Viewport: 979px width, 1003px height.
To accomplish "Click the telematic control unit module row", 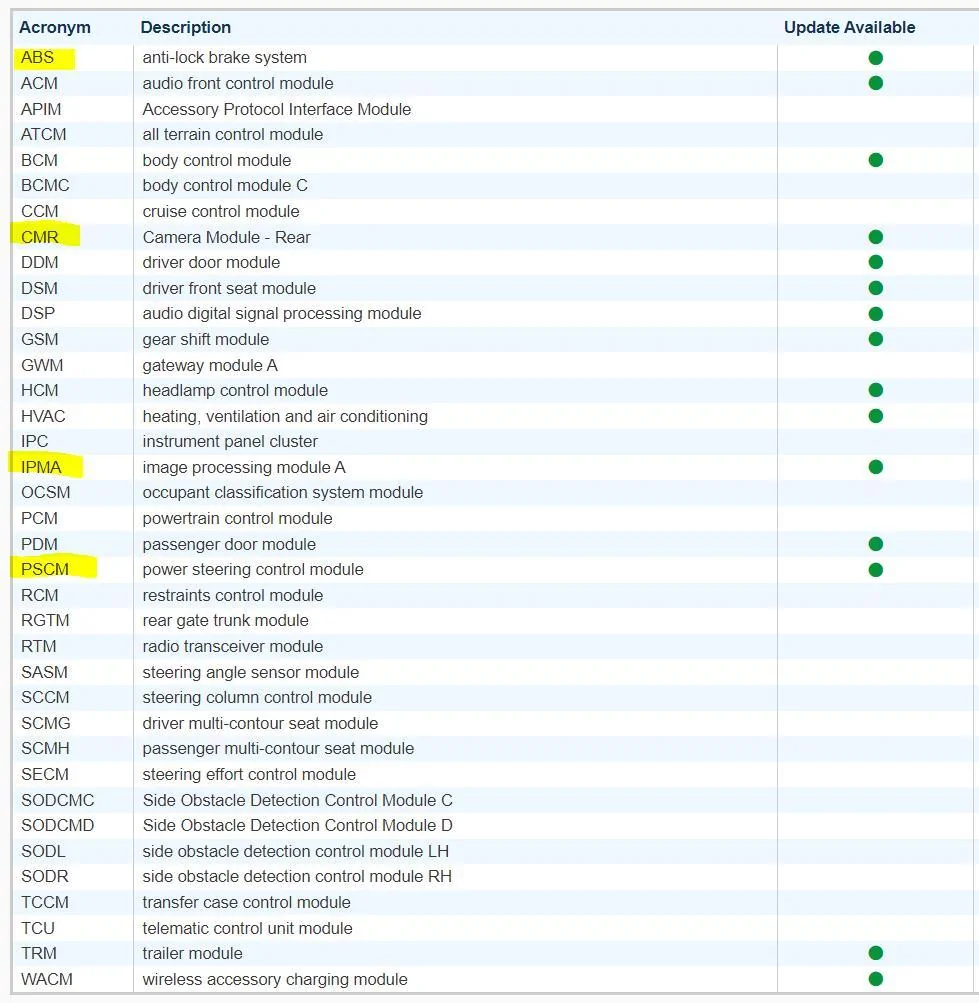I will [491, 928].
